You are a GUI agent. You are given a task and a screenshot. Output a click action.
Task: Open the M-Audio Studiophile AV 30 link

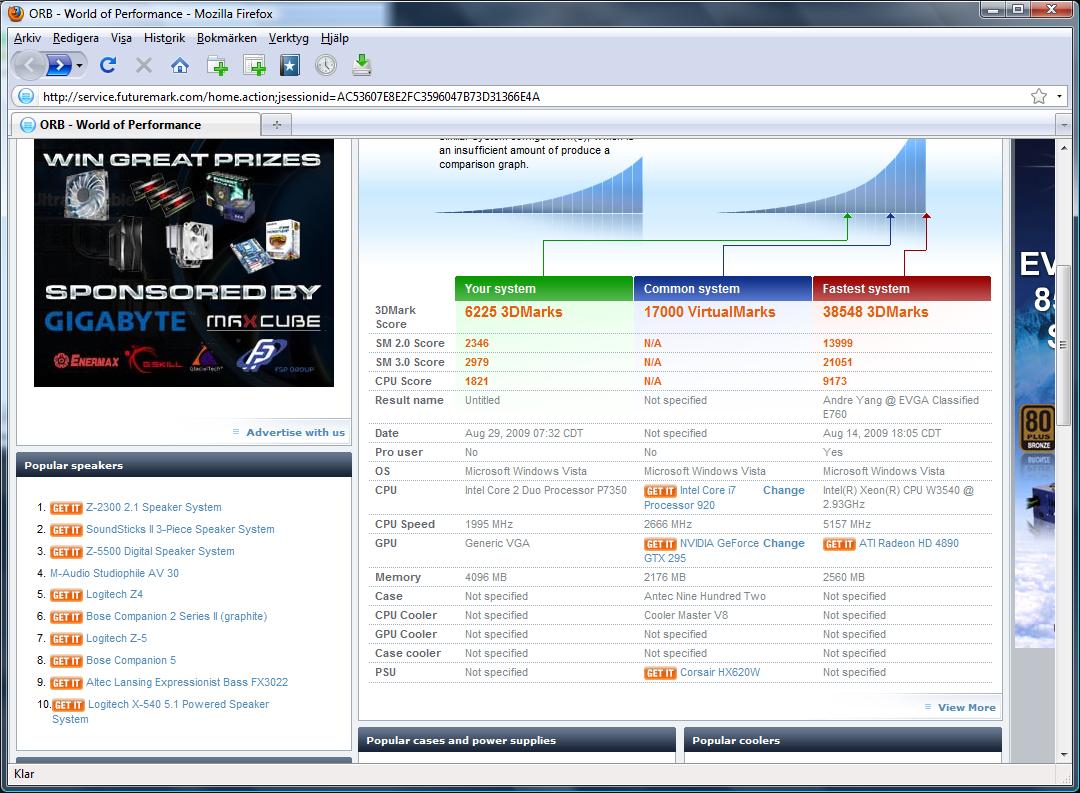114,573
